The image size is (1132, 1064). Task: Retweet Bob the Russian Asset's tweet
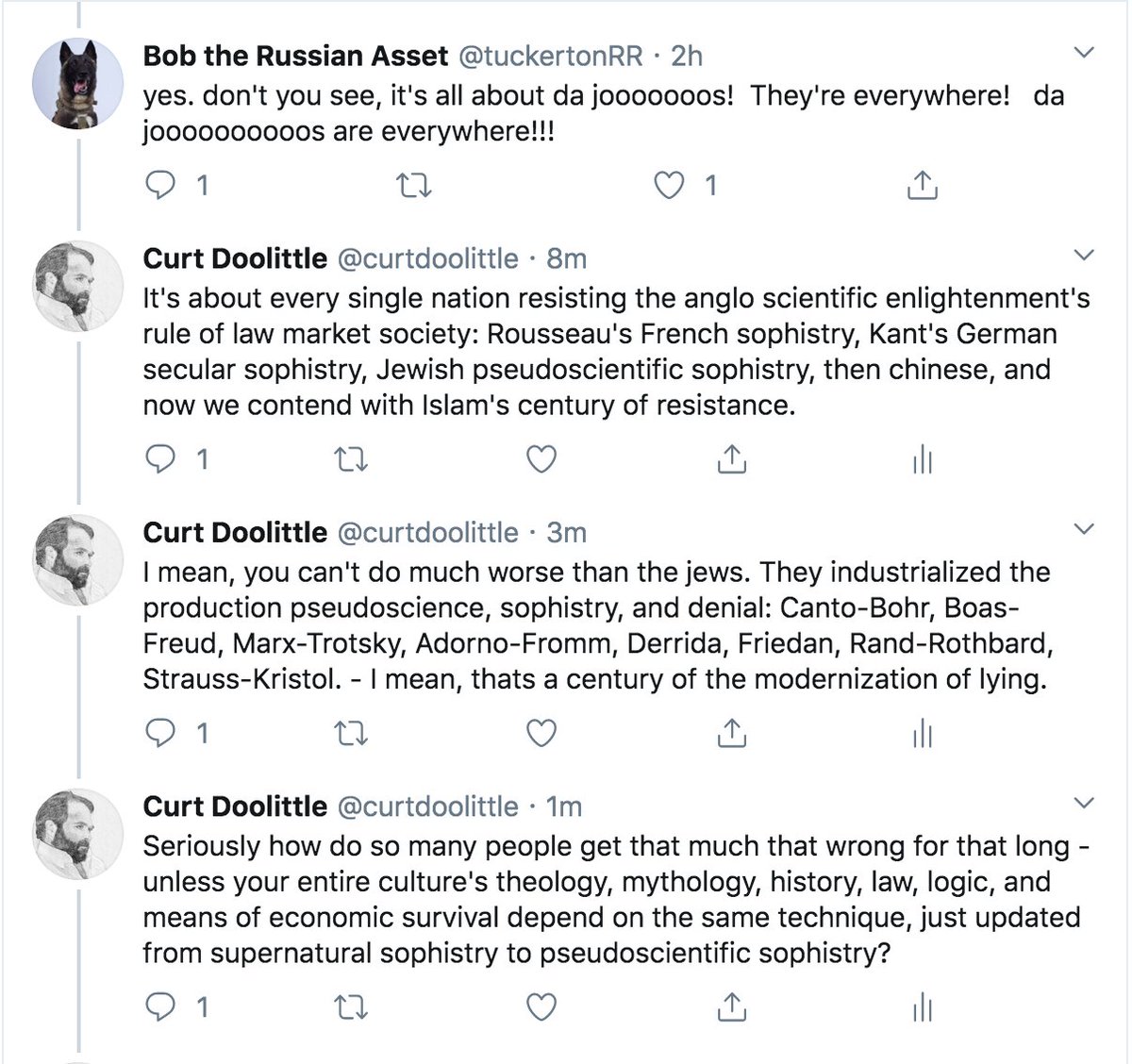coord(414,185)
